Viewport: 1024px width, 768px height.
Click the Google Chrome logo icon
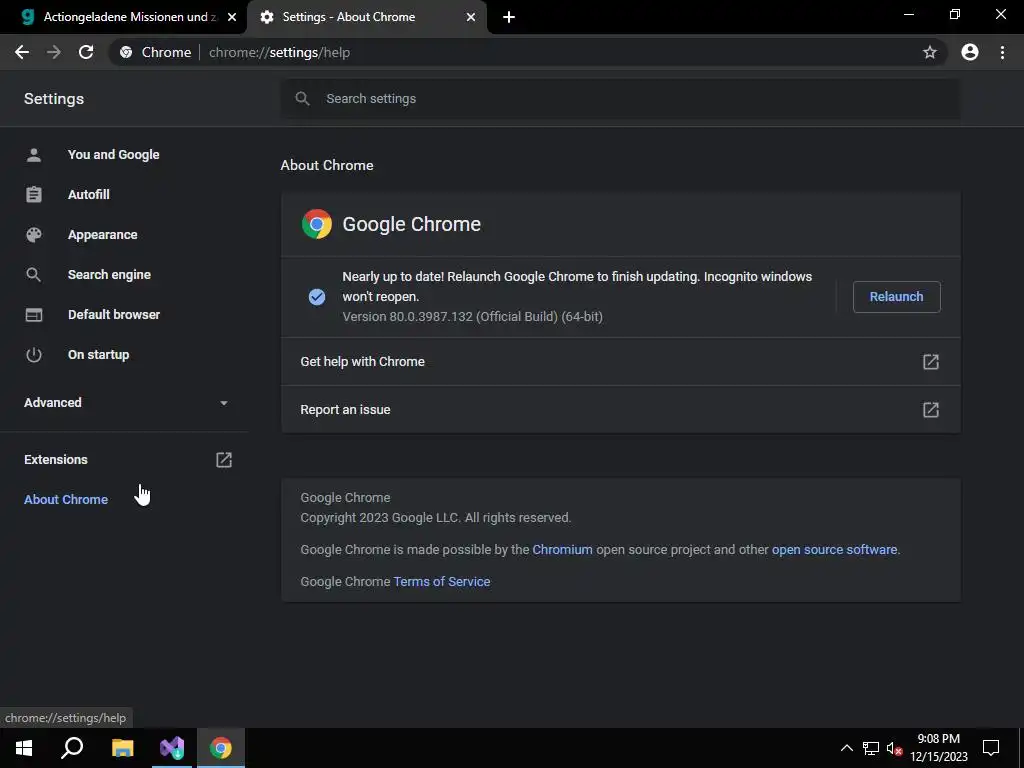(317, 224)
